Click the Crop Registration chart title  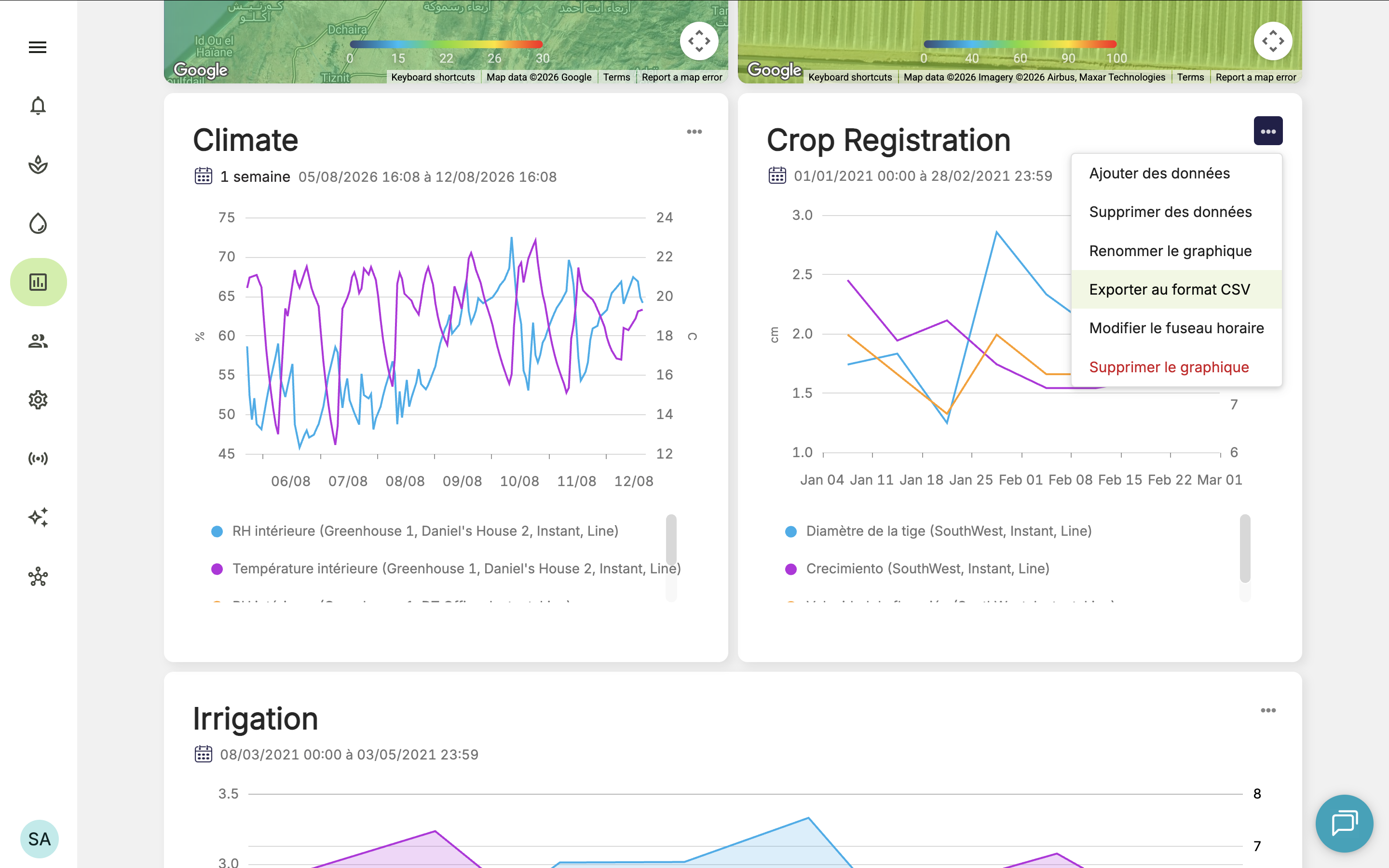[x=888, y=140]
